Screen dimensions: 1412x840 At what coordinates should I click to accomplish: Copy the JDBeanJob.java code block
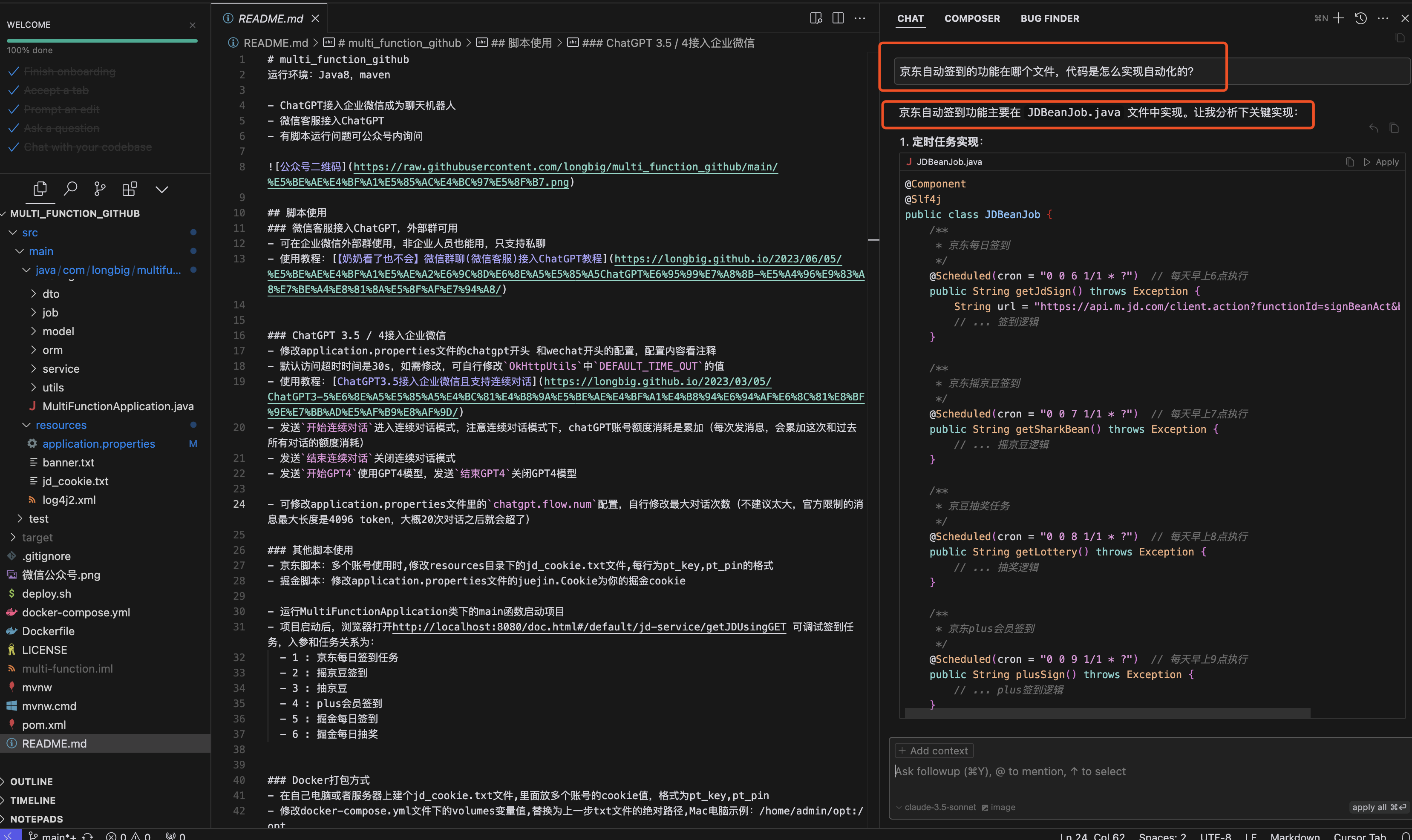[1350, 162]
